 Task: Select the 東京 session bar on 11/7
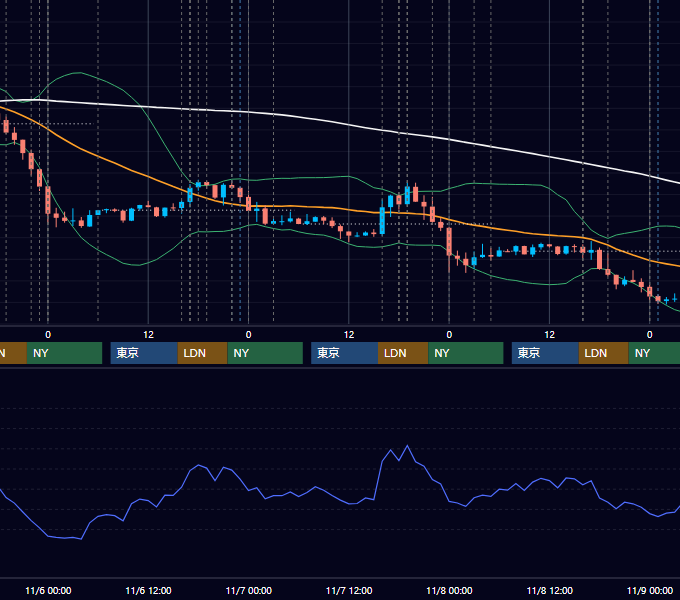click(344, 353)
